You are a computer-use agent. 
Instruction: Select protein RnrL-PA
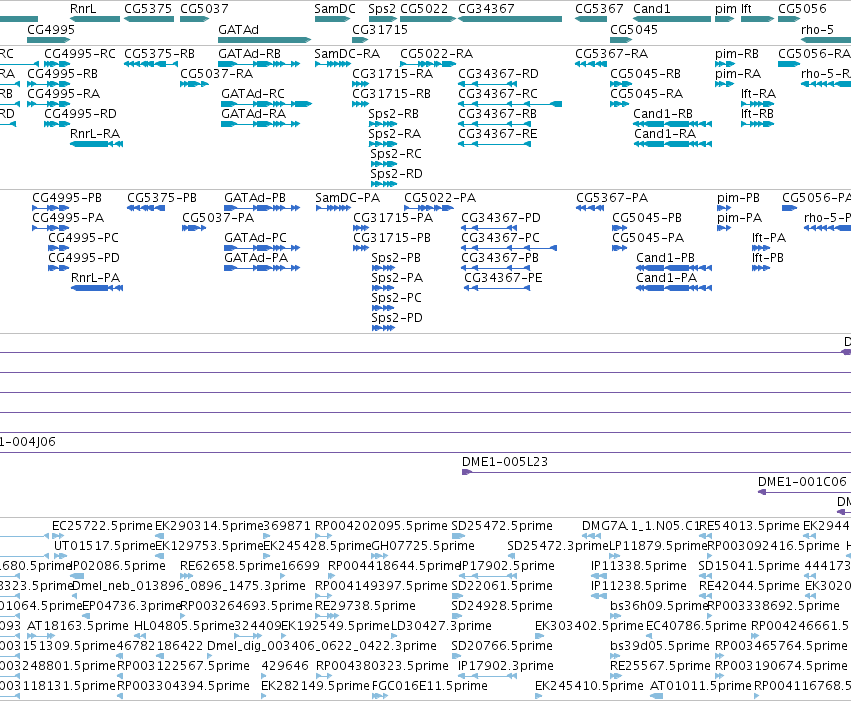(x=96, y=278)
